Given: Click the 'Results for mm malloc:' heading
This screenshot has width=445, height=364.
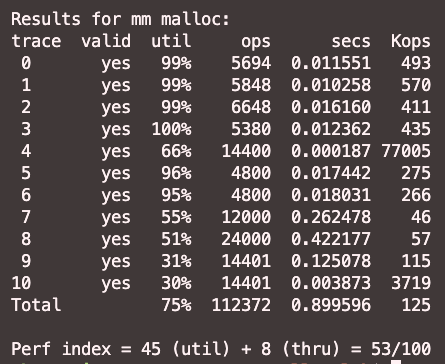Looking at the screenshot, I should pyautogui.click(x=121, y=19).
